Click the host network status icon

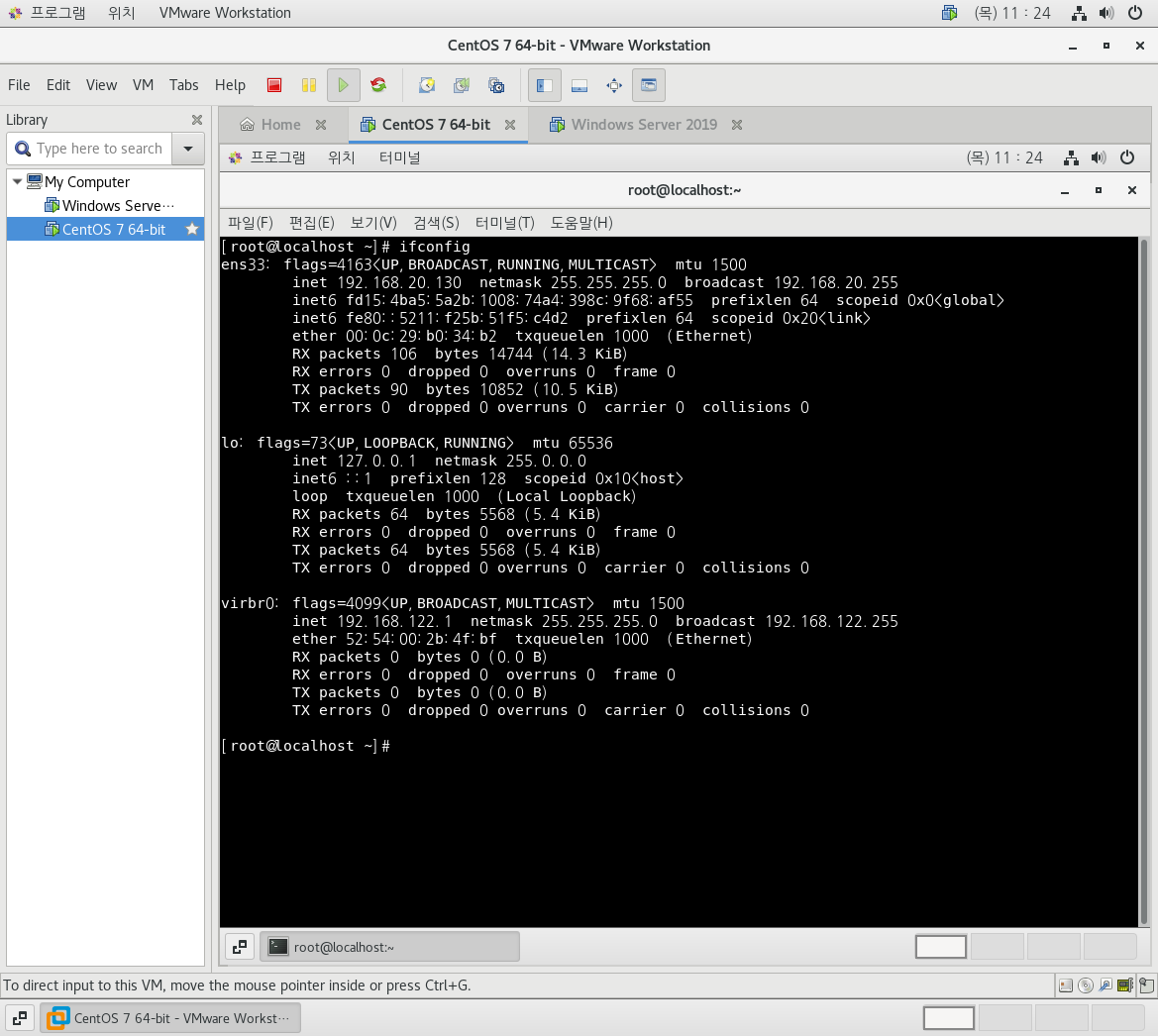[x=1079, y=13]
